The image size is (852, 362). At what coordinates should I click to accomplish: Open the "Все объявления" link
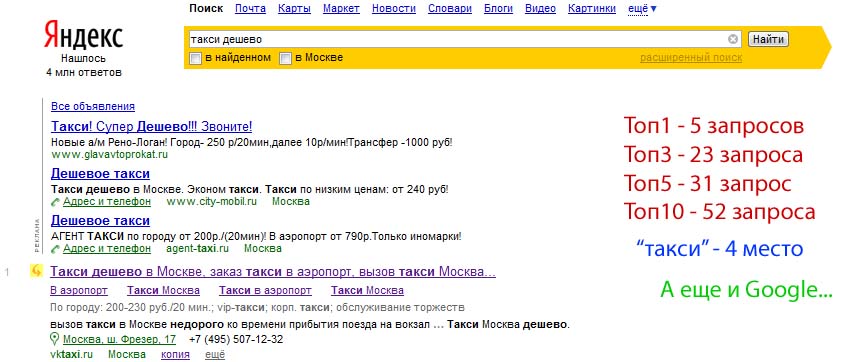click(x=93, y=107)
